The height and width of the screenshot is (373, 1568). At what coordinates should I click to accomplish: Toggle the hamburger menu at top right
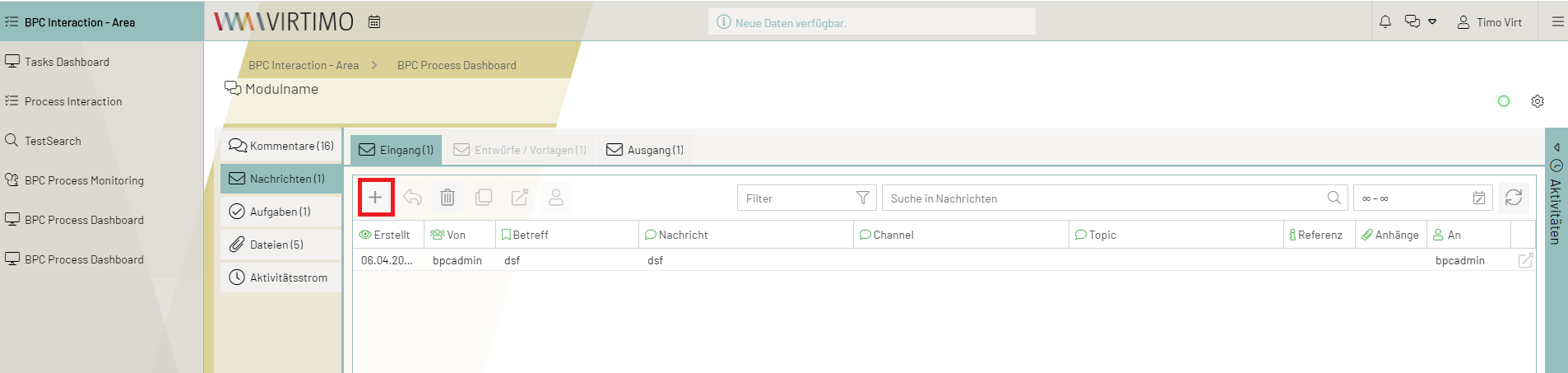click(x=1557, y=22)
